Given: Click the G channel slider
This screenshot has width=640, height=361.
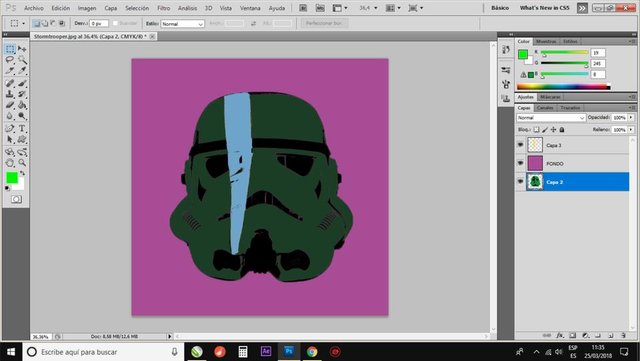Looking at the screenshot, I should [x=564, y=63].
